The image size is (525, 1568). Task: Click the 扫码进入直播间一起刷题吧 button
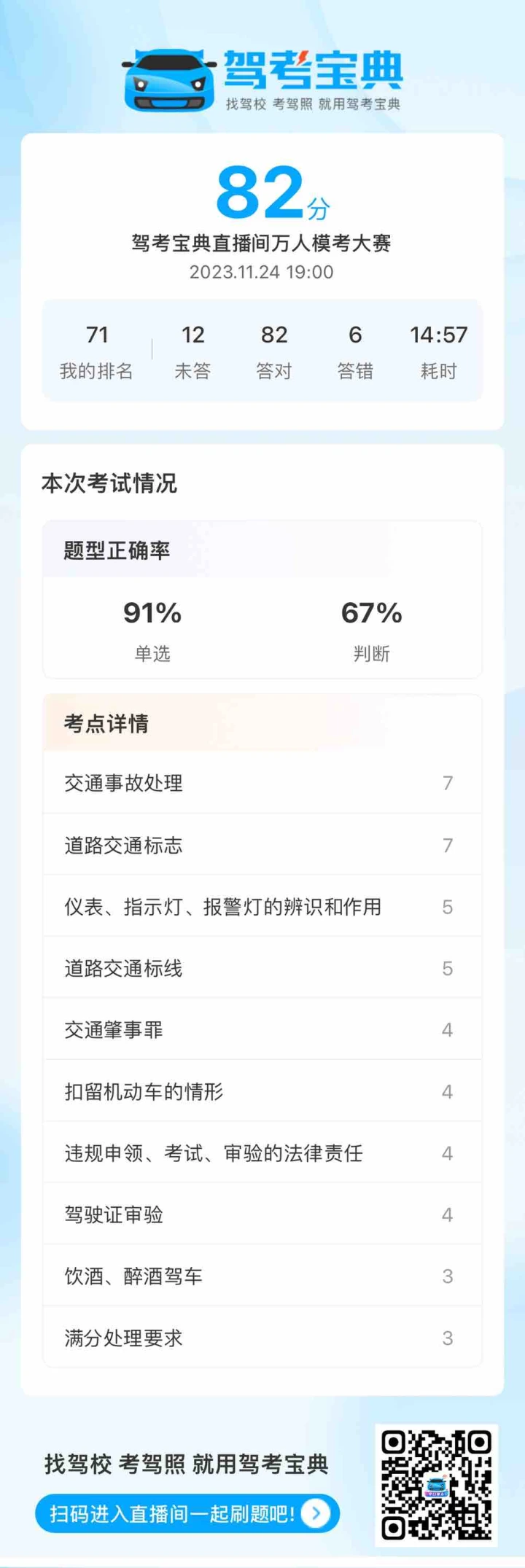click(187, 1513)
